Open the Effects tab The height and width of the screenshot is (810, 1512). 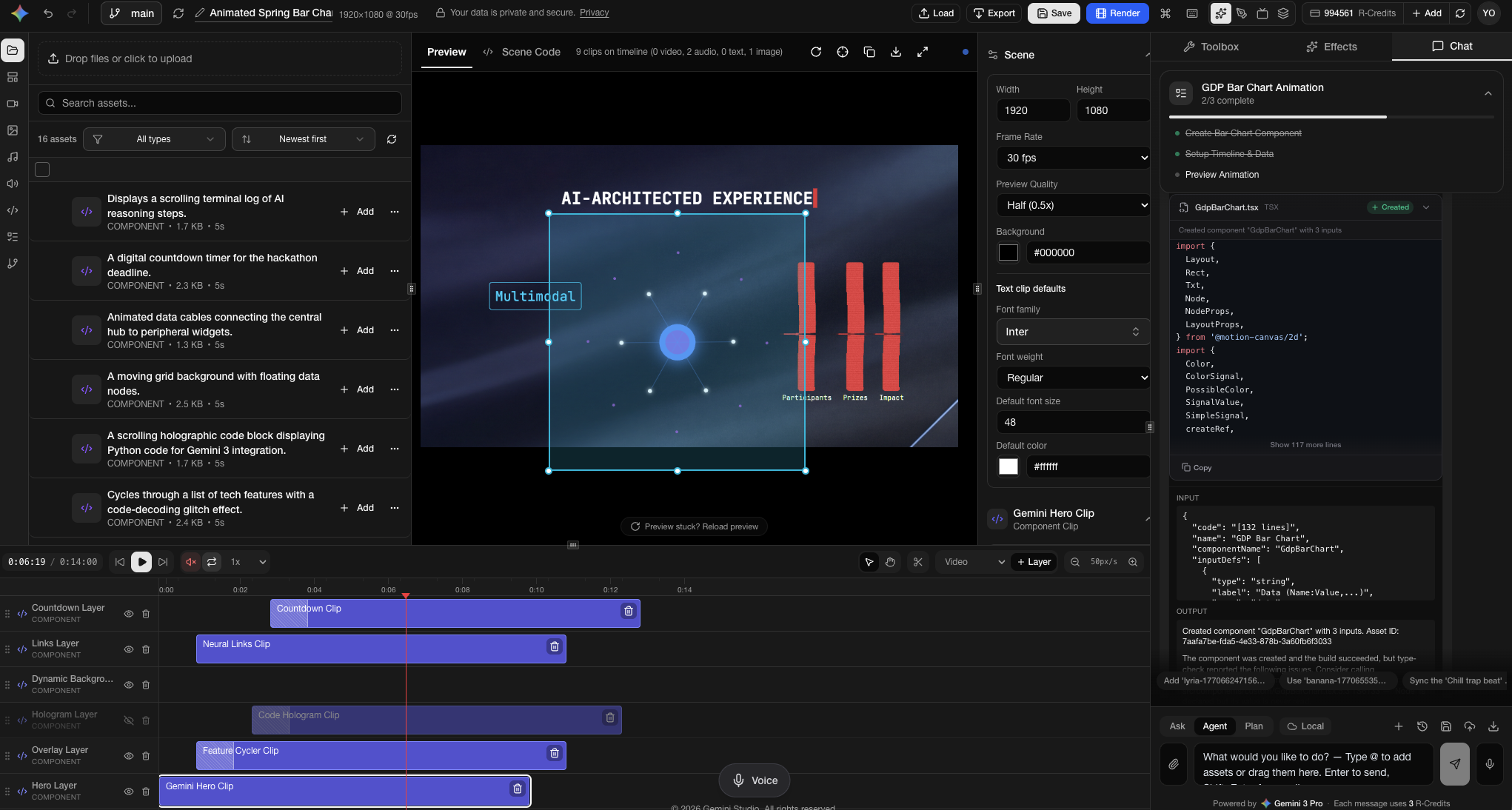click(1331, 47)
